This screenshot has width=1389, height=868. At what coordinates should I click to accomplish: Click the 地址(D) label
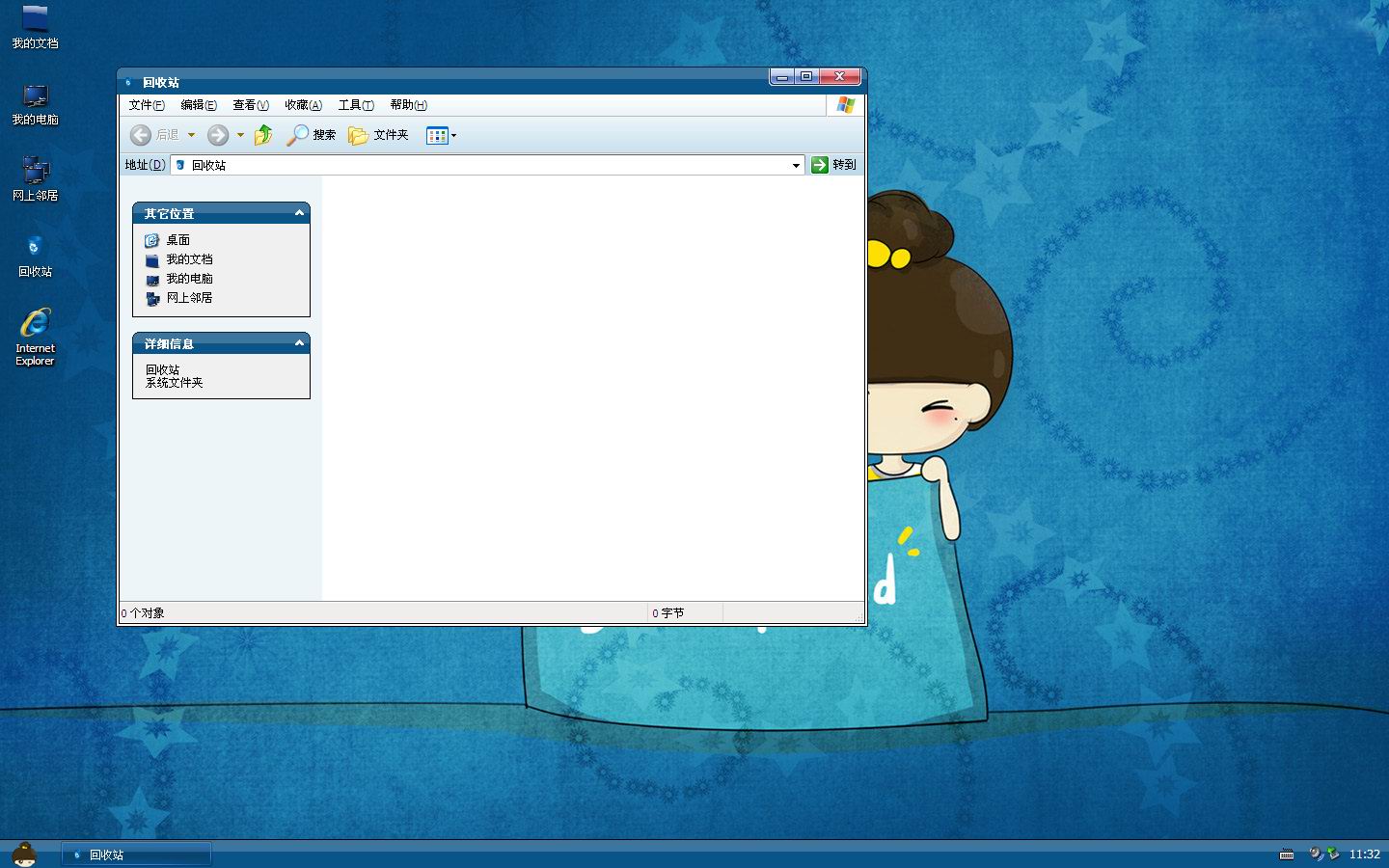(145, 165)
